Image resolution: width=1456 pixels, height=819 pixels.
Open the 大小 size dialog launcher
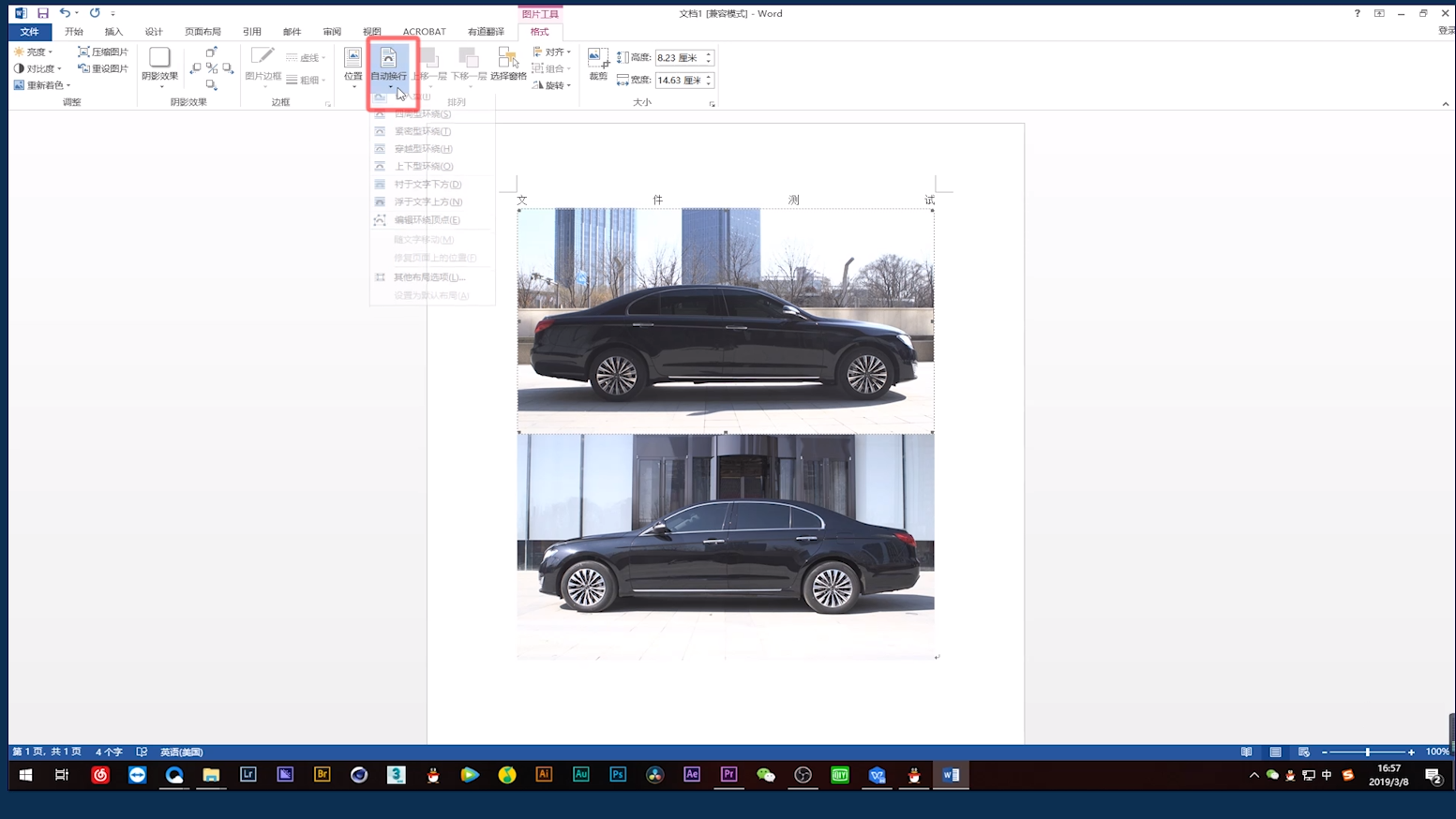712,104
